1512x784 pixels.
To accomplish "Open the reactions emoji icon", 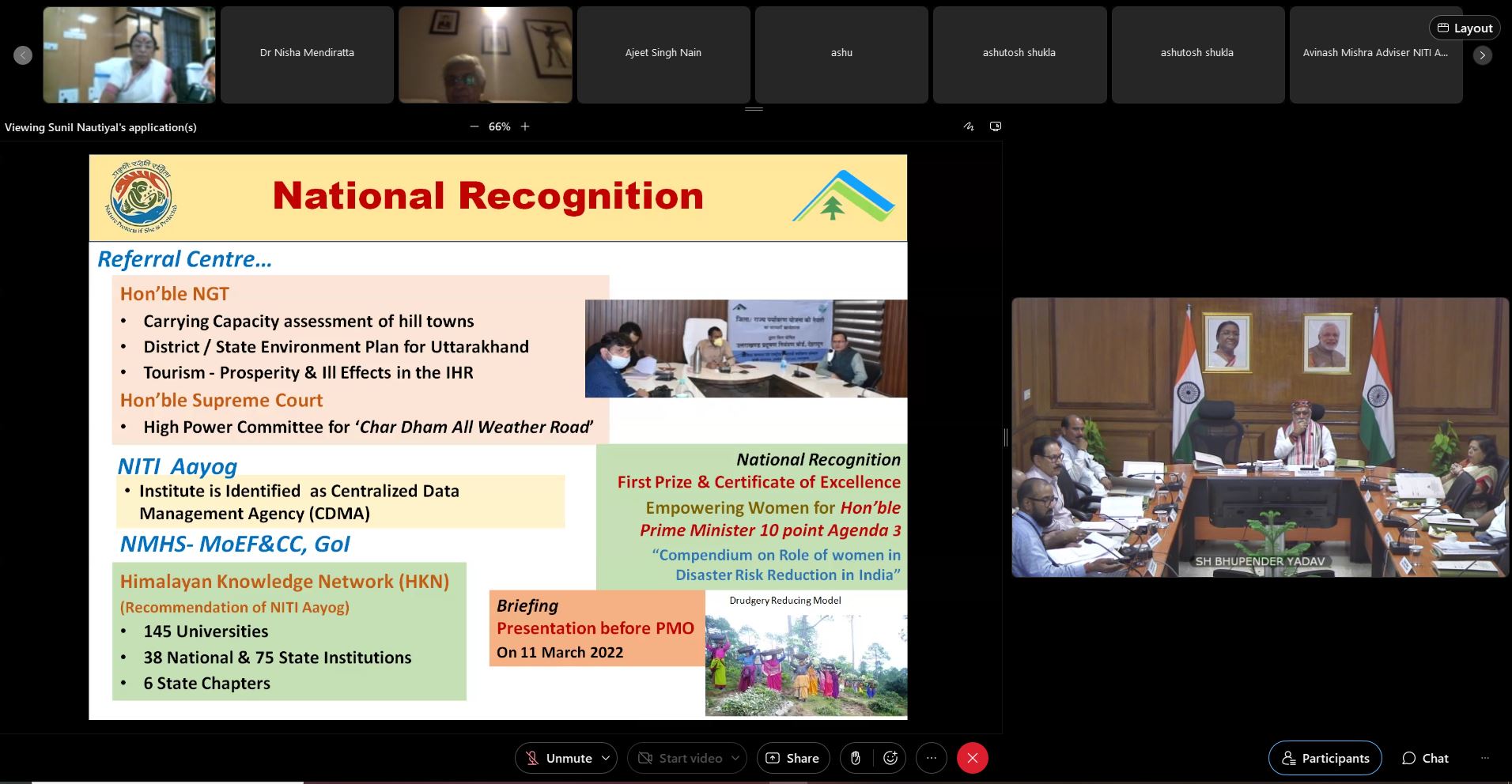I will click(x=890, y=758).
